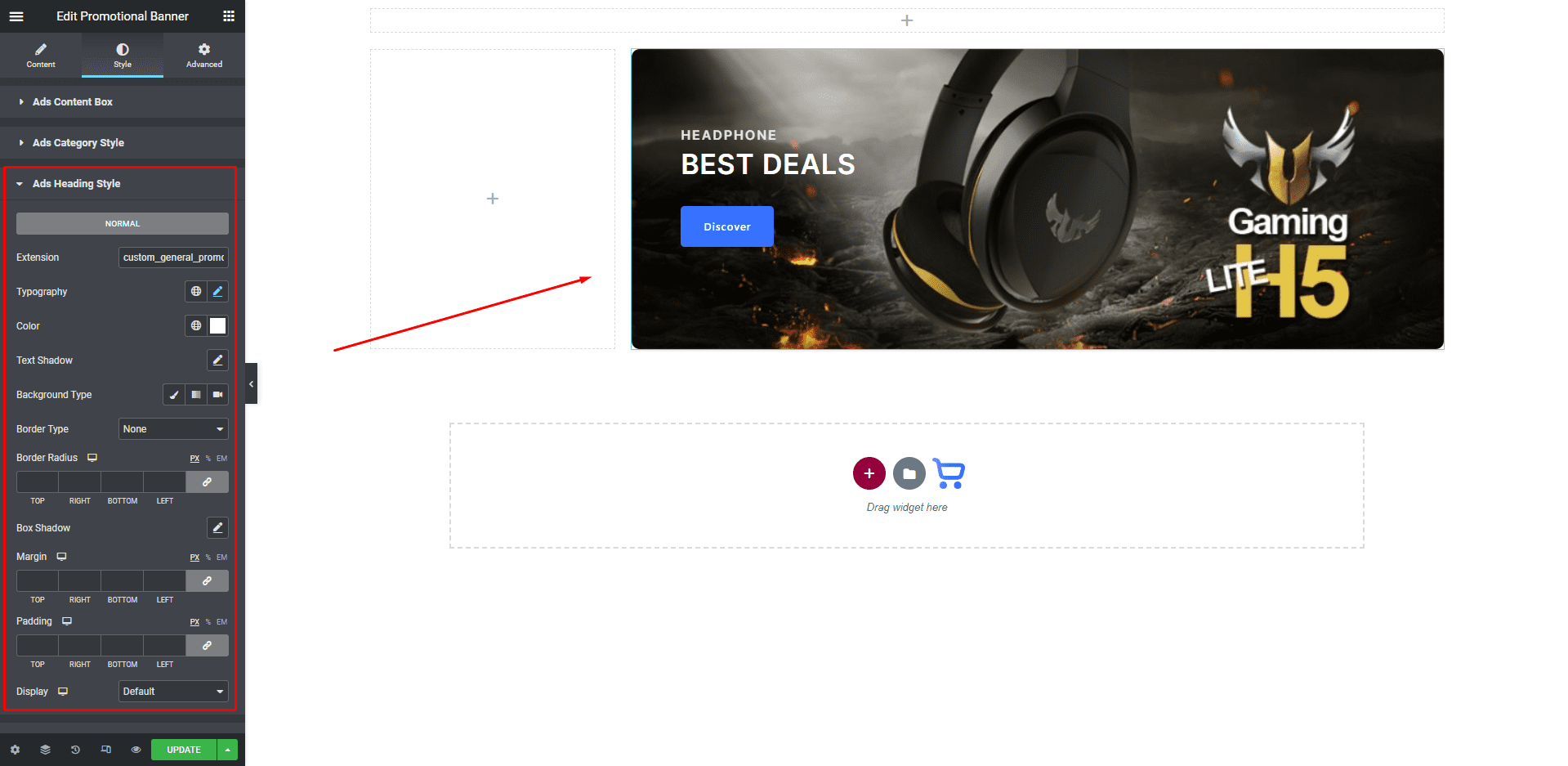Image resolution: width=1568 pixels, height=766 pixels.
Task: Open the History icon in footer
Action: (x=75, y=750)
